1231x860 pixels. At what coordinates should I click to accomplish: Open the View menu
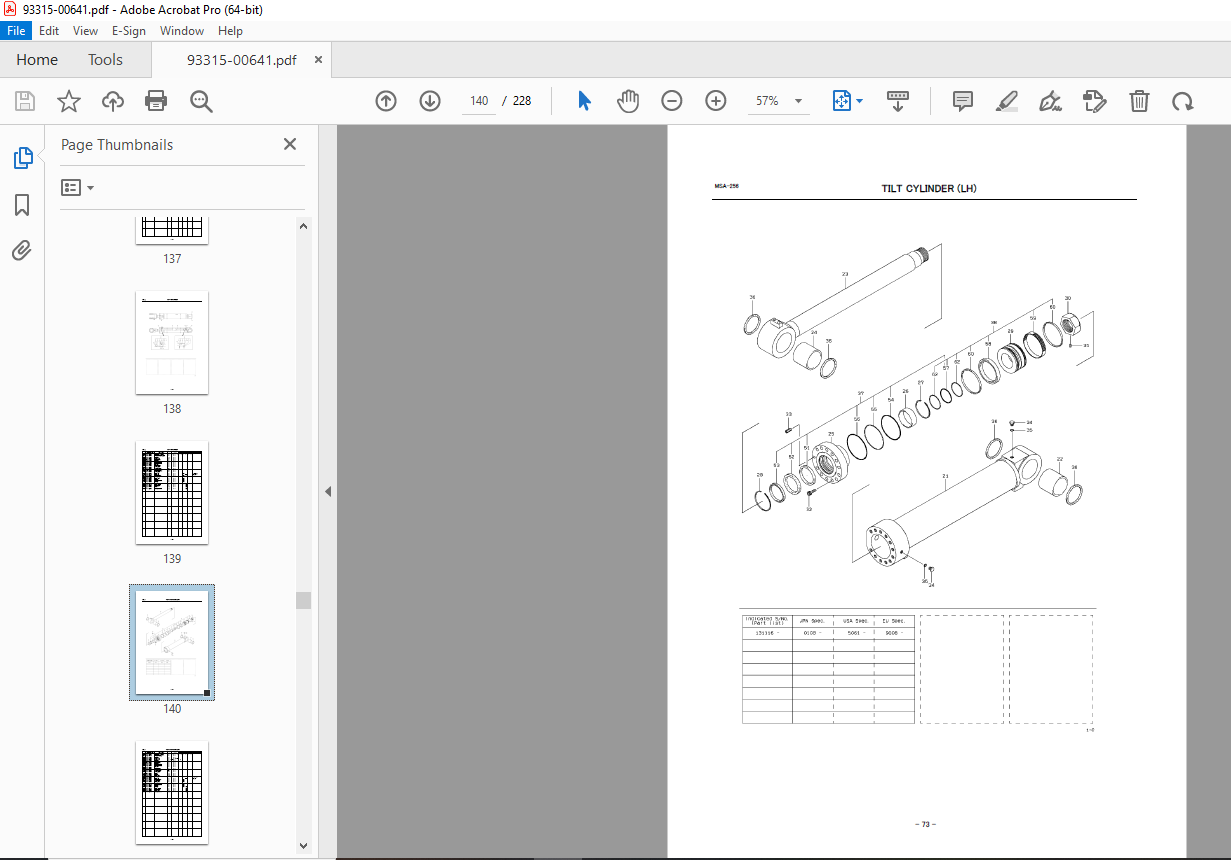click(86, 31)
